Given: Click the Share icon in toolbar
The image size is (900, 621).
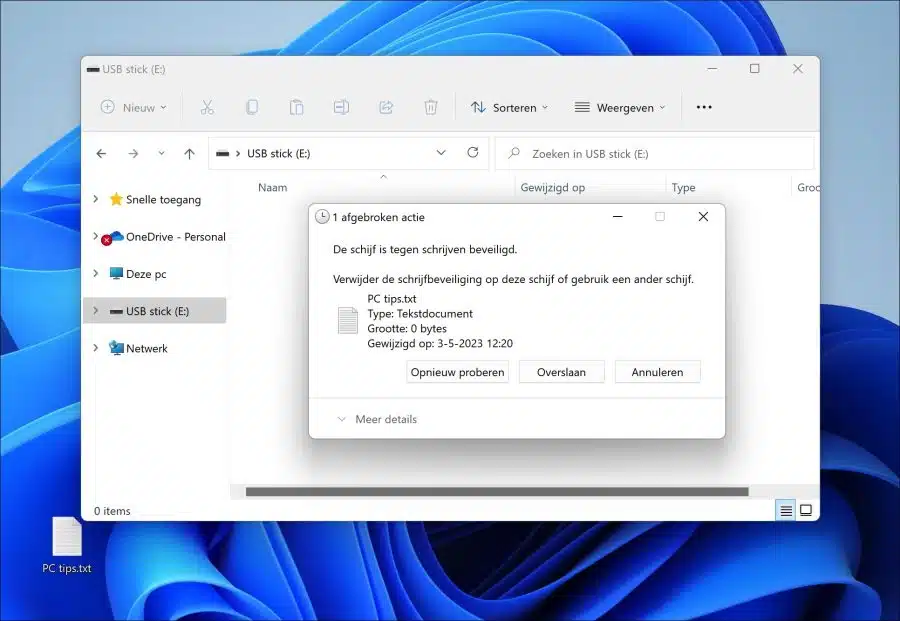Looking at the screenshot, I should click(386, 107).
